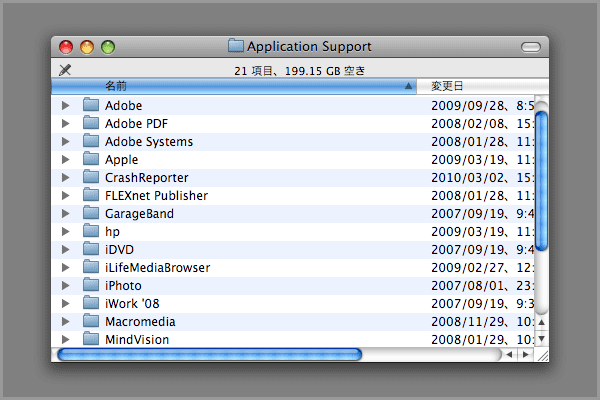Click the 2009/02/27 modification date

(x=483, y=268)
